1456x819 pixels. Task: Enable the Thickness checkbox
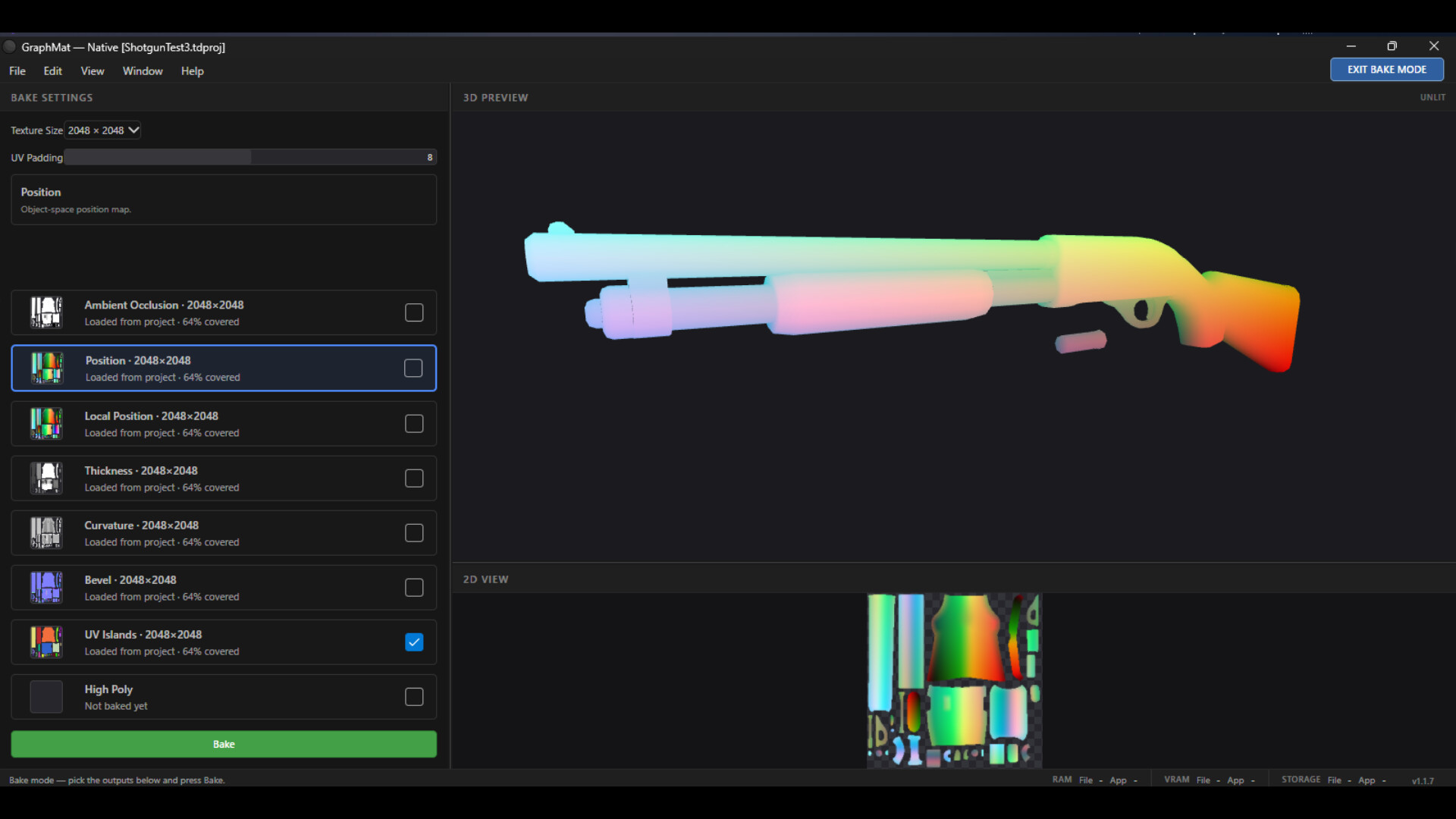pos(414,478)
